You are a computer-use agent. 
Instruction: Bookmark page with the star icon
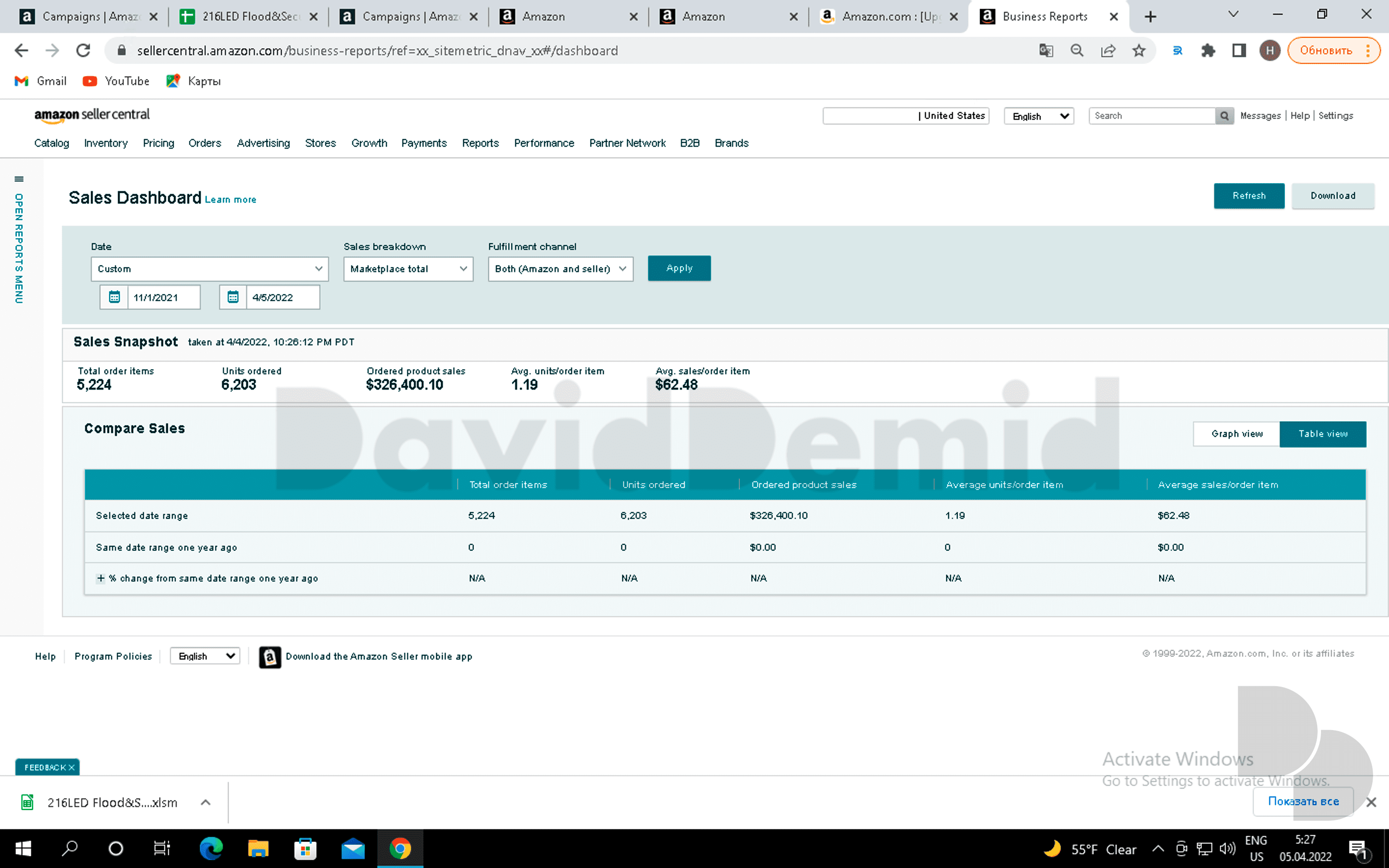[1139, 51]
